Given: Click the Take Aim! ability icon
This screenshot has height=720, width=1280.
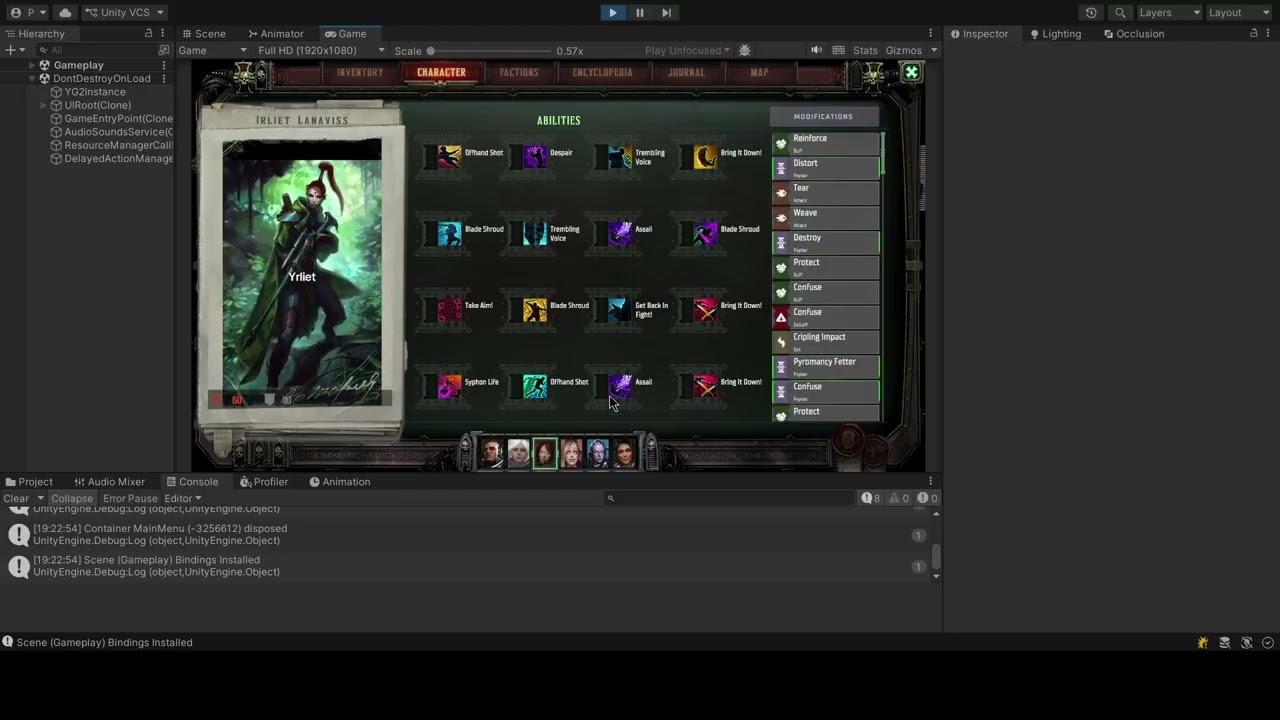Looking at the screenshot, I should point(449,310).
